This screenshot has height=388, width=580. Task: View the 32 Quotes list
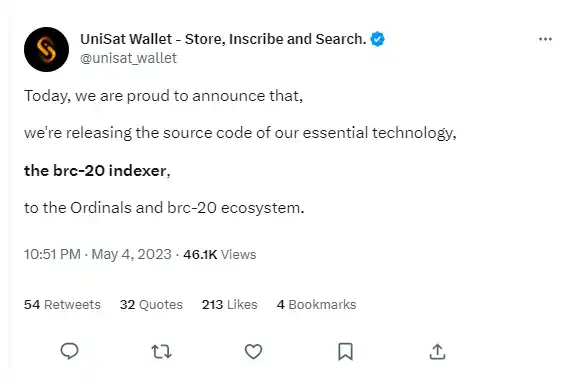(151, 304)
